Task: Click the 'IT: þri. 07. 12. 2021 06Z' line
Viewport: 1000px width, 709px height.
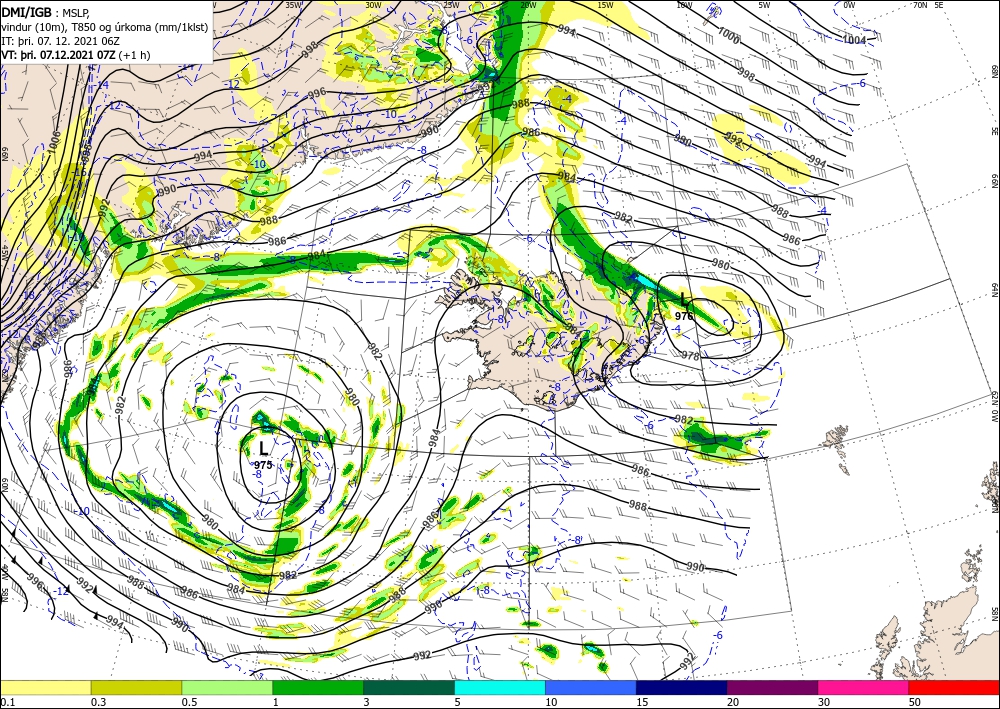Action: pyautogui.click(x=59, y=40)
